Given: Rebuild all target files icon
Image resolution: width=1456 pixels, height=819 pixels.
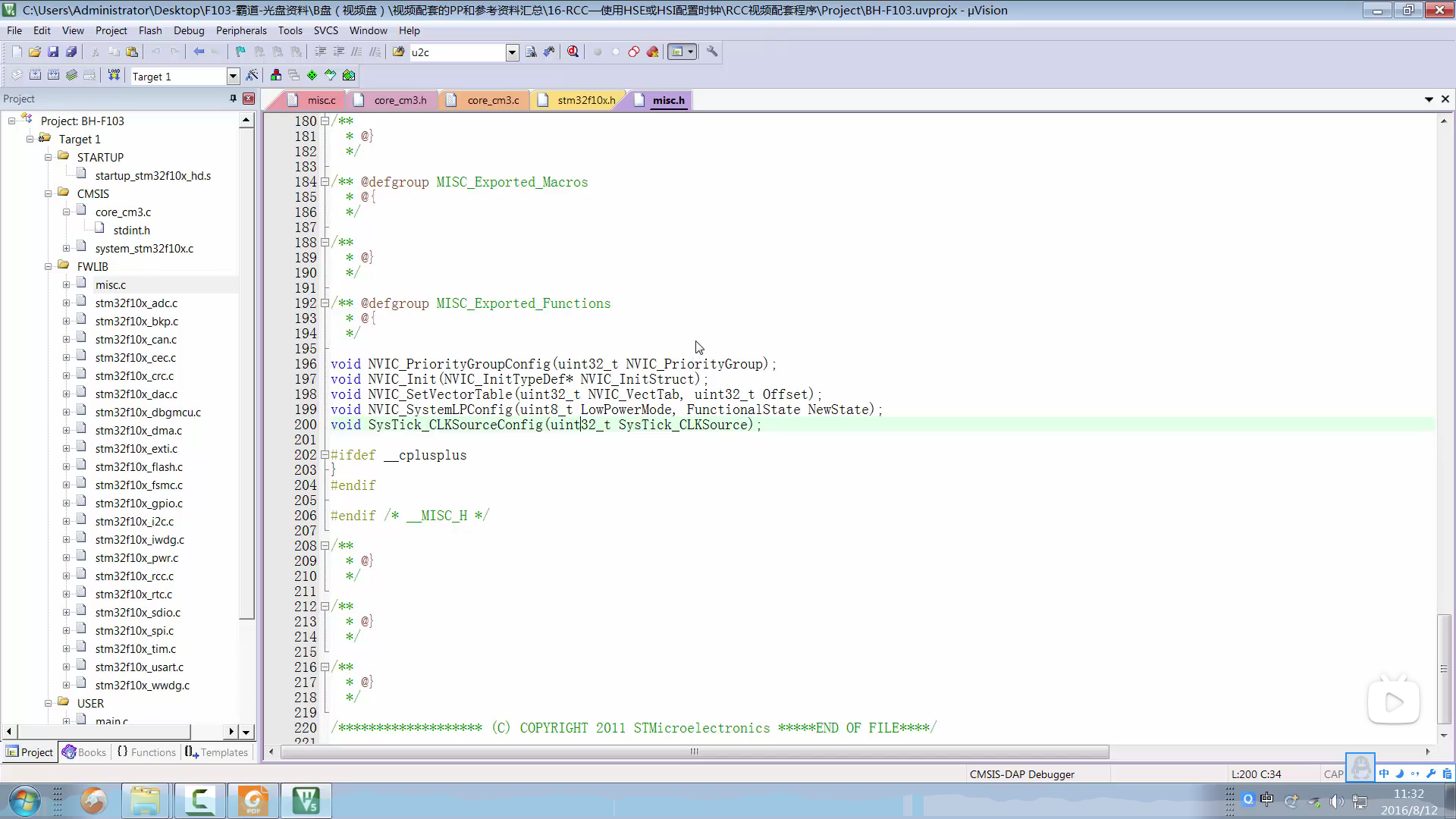Looking at the screenshot, I should coord(53,75).
